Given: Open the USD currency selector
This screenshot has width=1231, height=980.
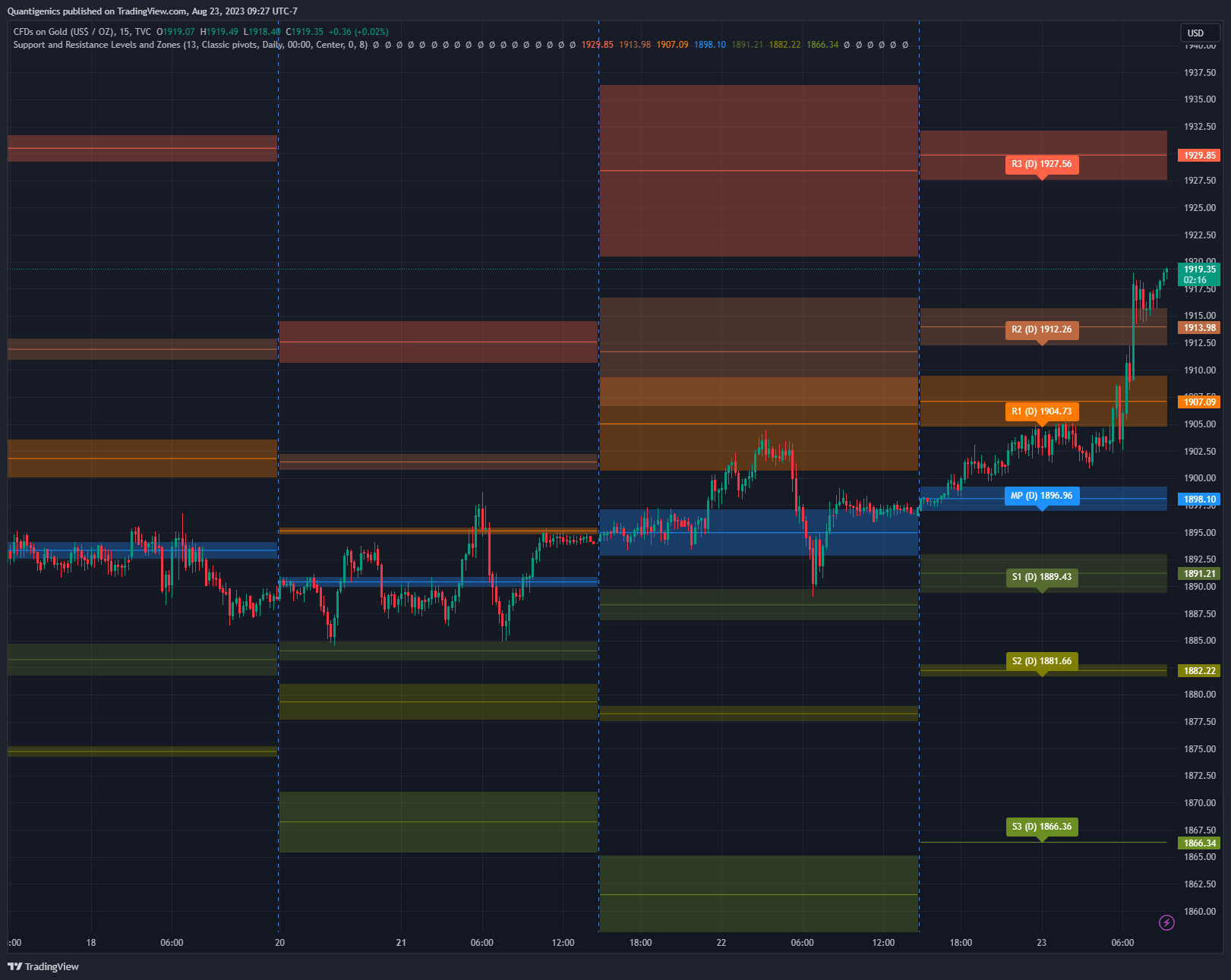Looking at the screenshot, I should [x=1199, y=33].
